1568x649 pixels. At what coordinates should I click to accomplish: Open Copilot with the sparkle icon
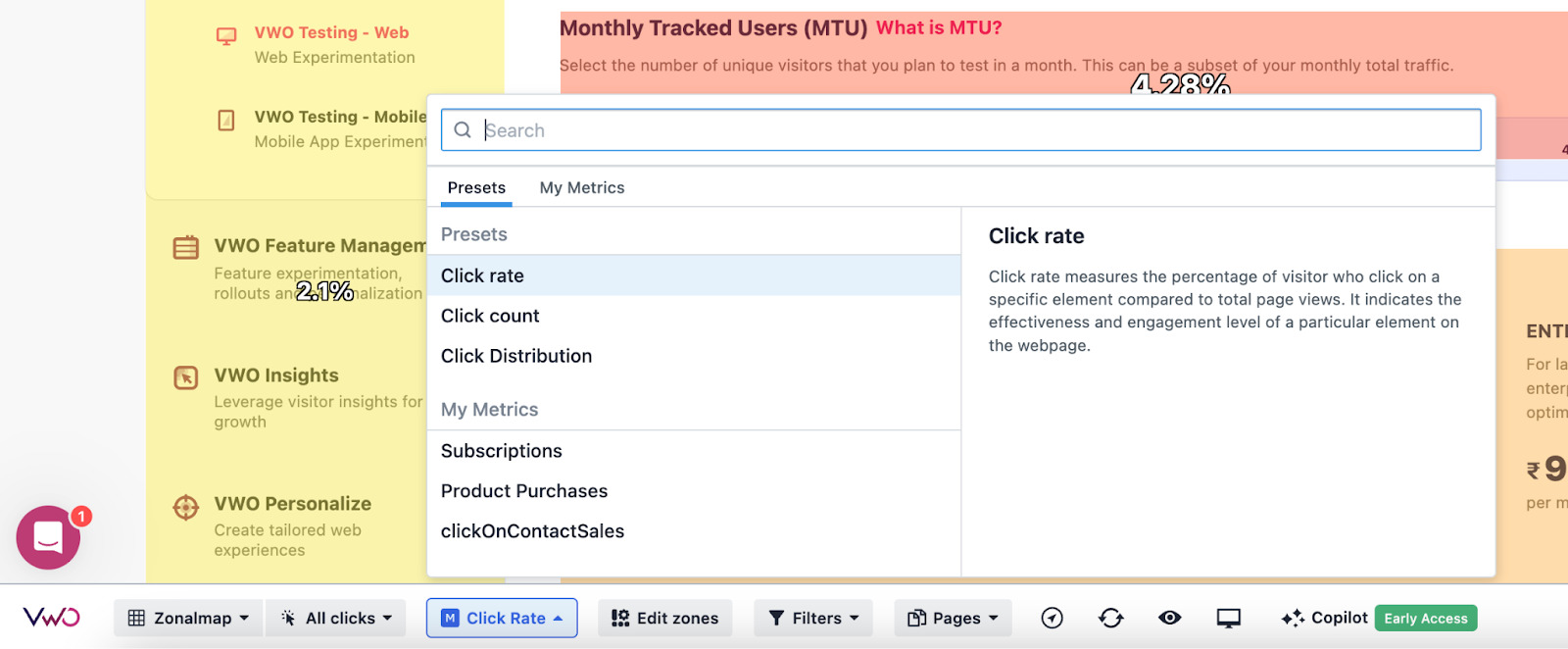coord(1293,618)
